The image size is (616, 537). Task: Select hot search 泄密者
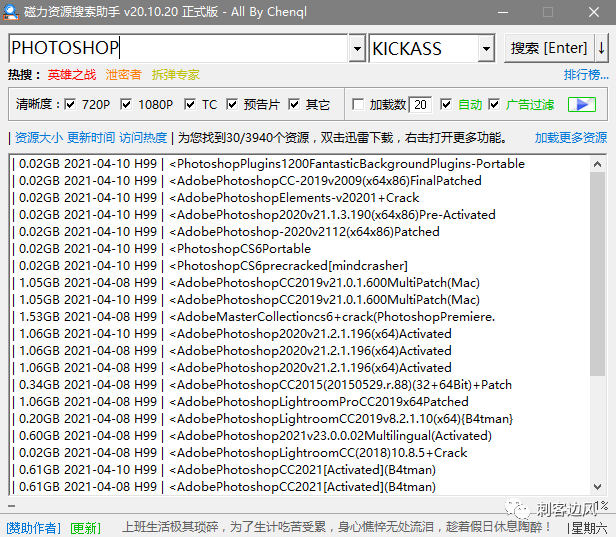[x=123, y=75]
